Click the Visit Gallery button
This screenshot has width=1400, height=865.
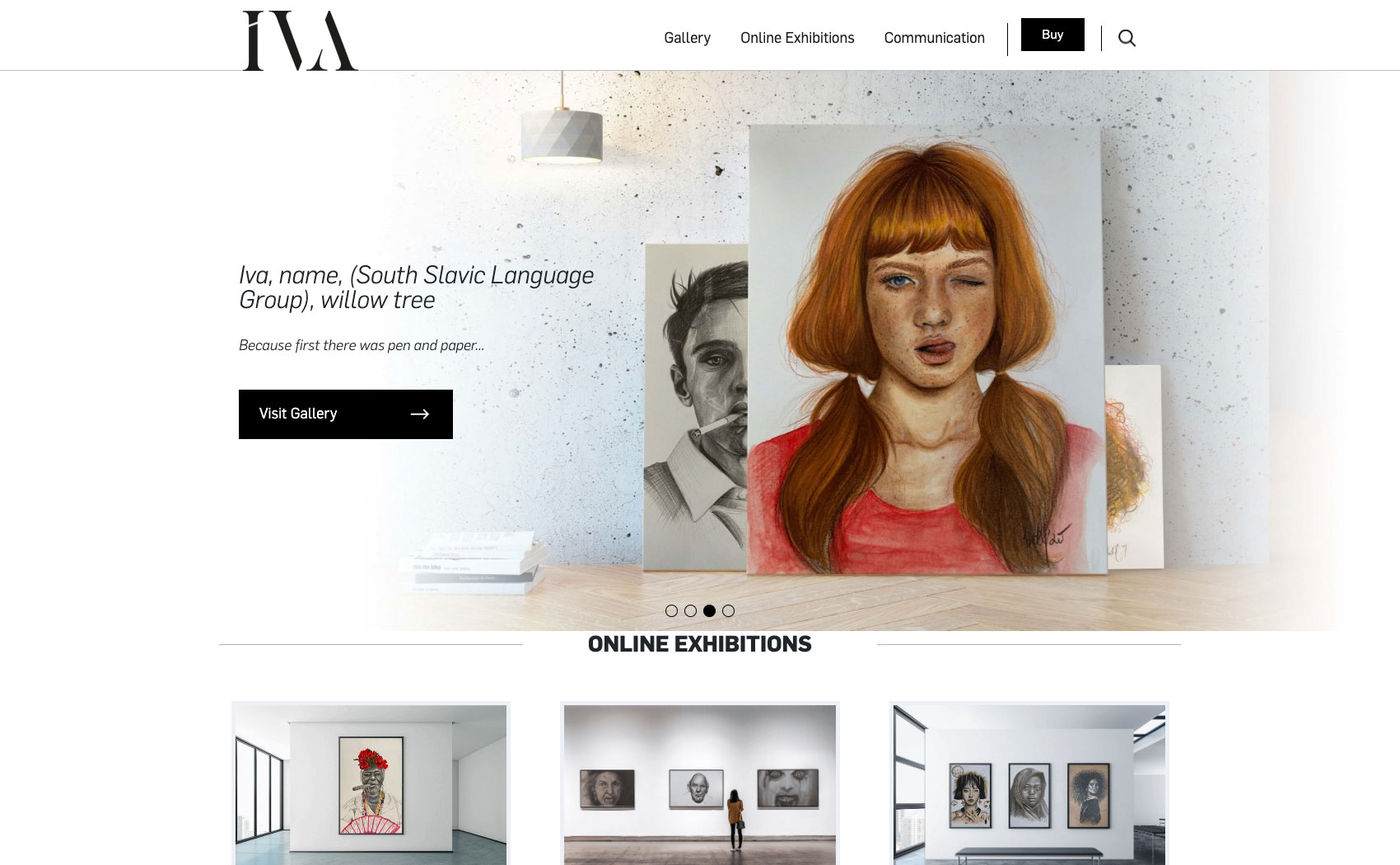[346, 414]
